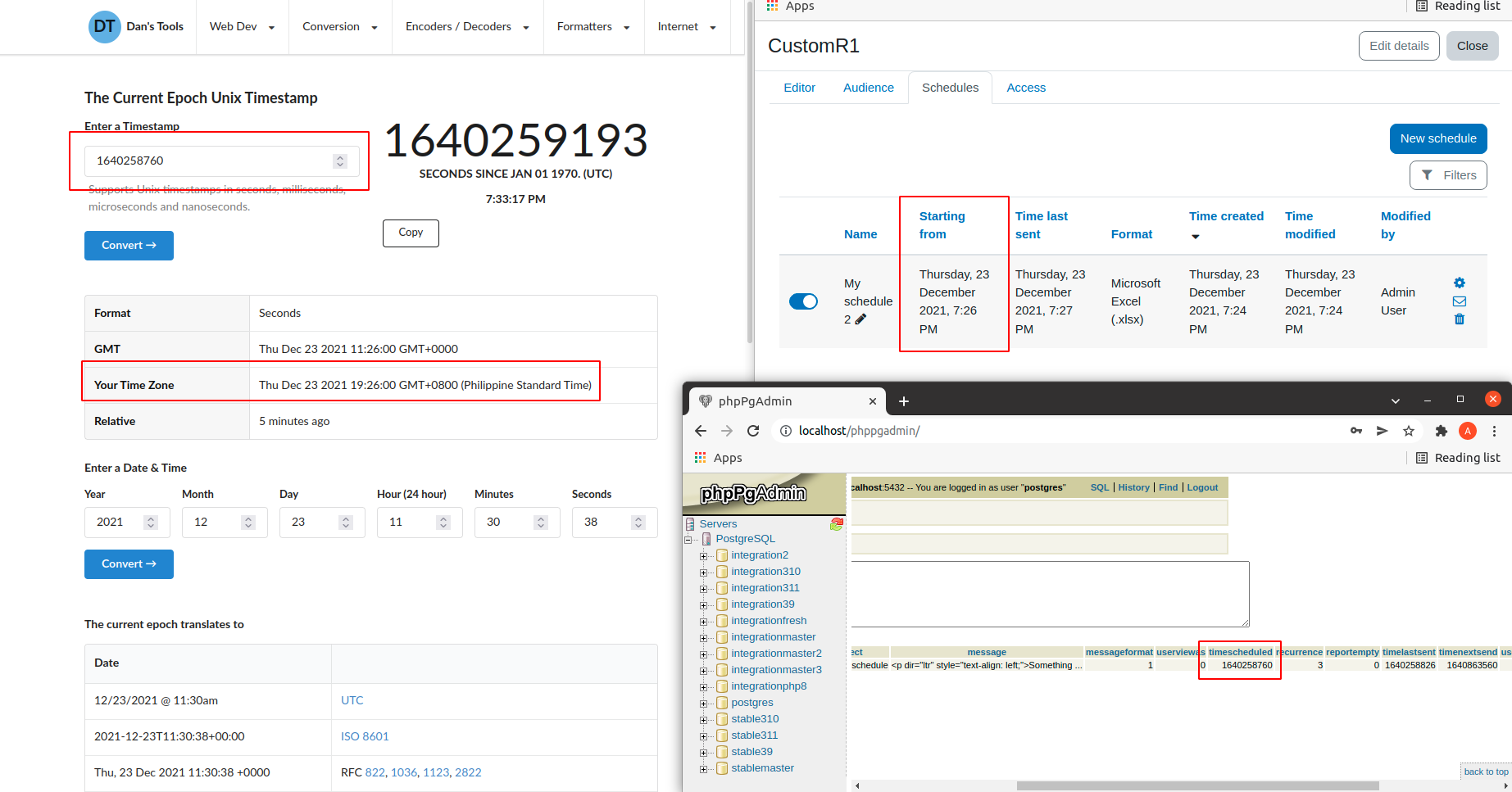Click the envelope icon for My schedule 2
The height and width of the screenshot is (792, 1512).
(x=1460, y=301)
